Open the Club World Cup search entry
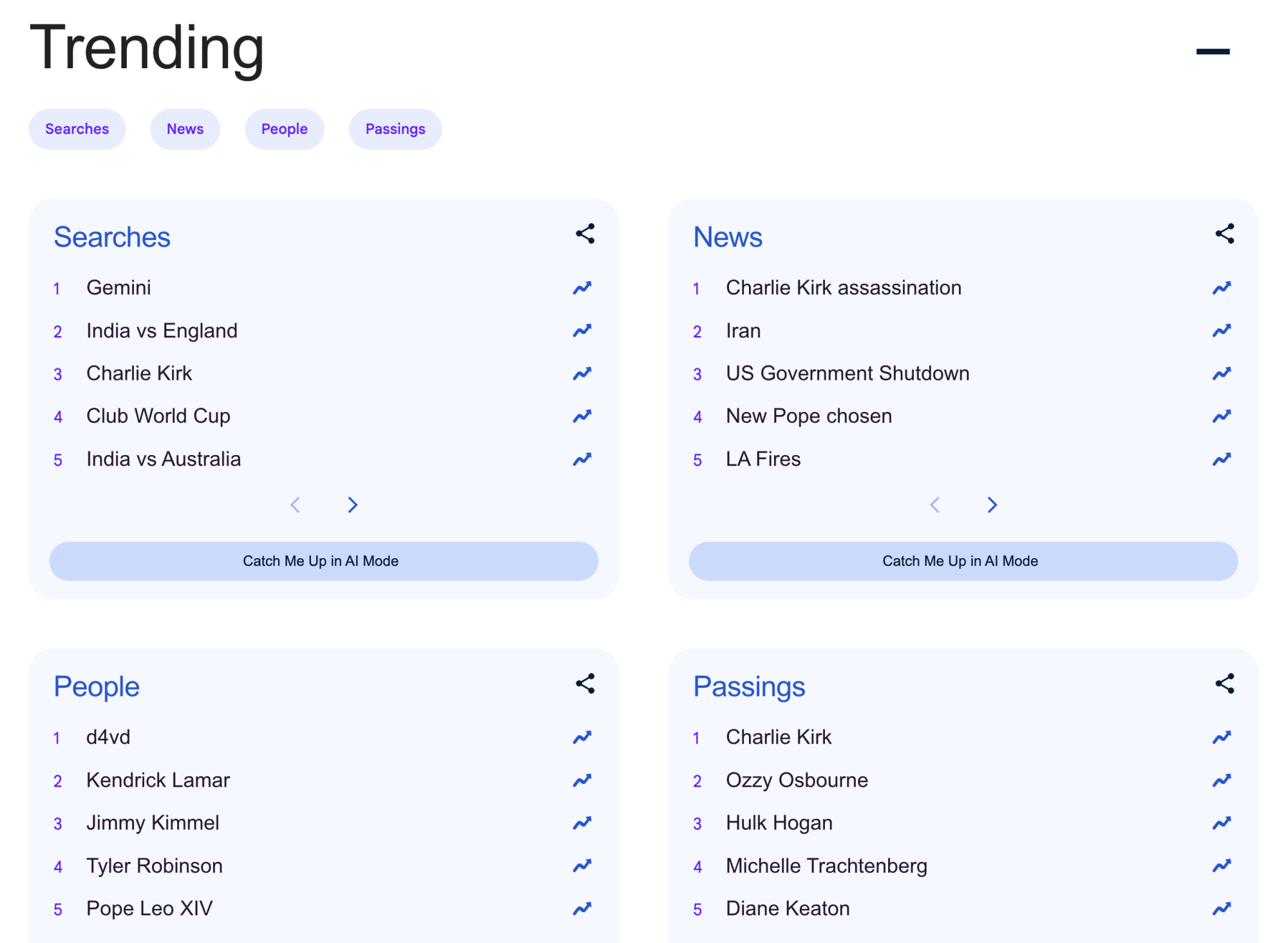1288x943 pixels. click(x=158, y=416)
